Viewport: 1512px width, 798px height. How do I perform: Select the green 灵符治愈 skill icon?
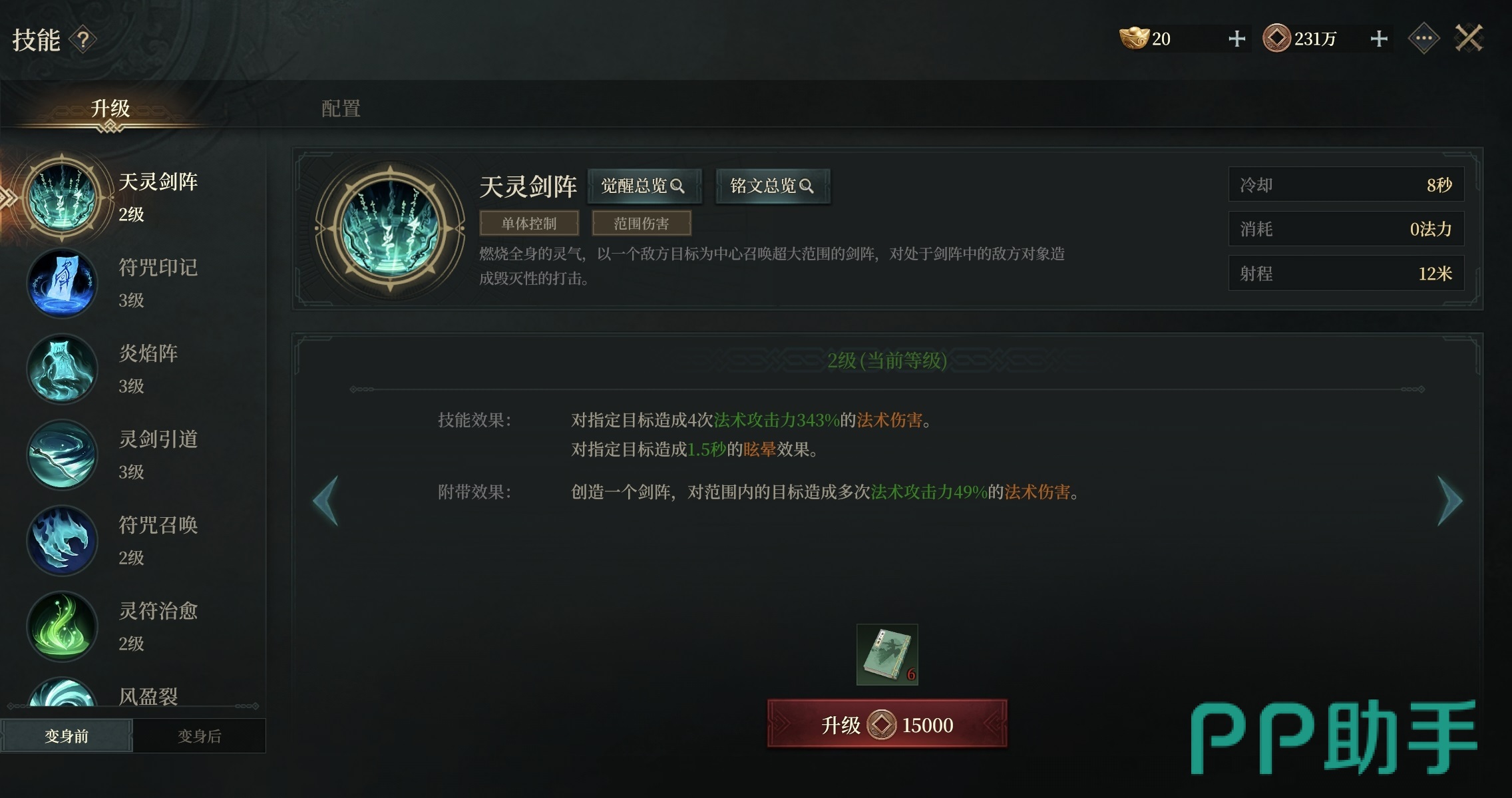click(62, 627)
